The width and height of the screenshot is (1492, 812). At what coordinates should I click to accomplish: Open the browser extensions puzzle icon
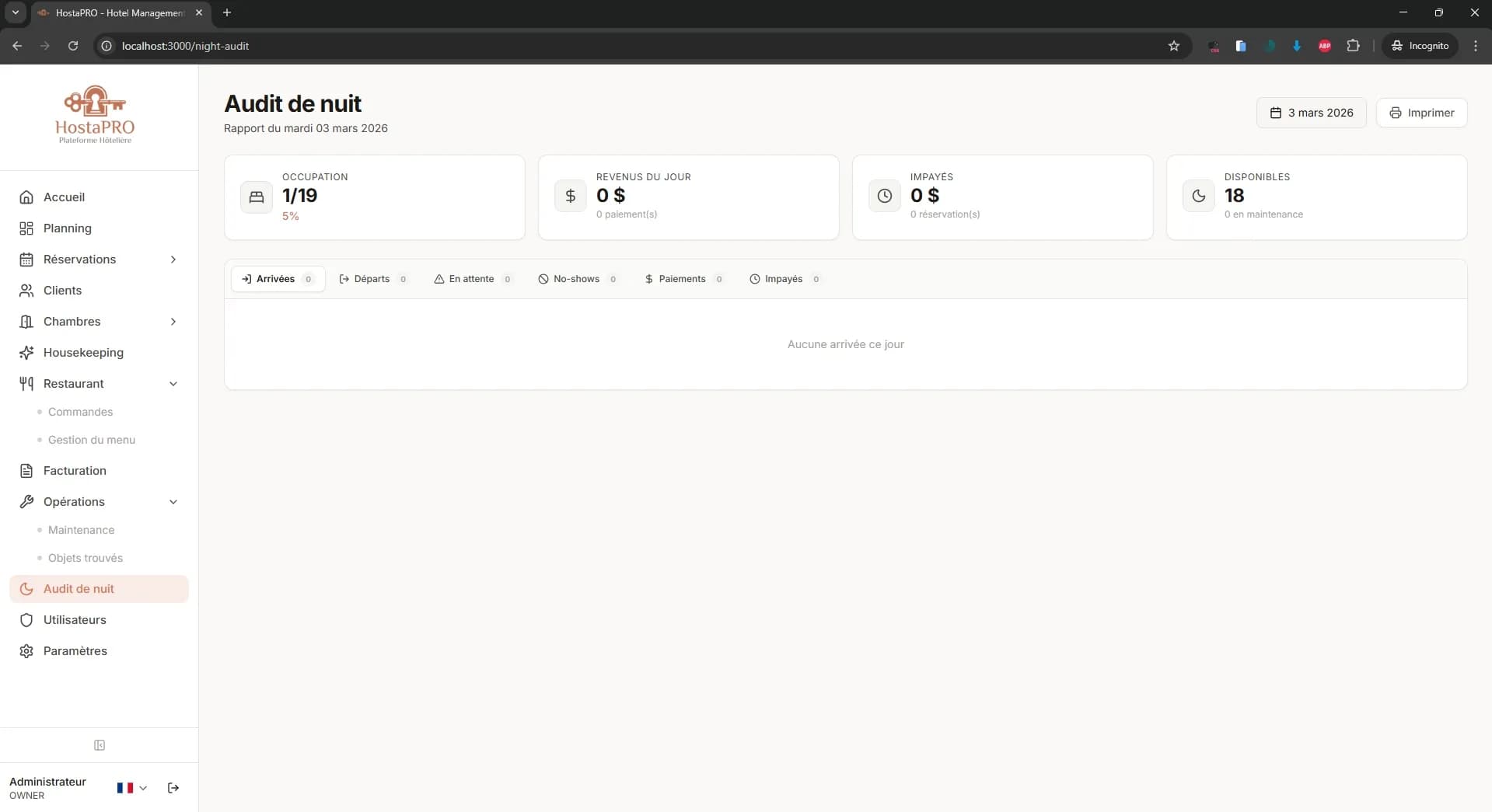(1353, 46)
